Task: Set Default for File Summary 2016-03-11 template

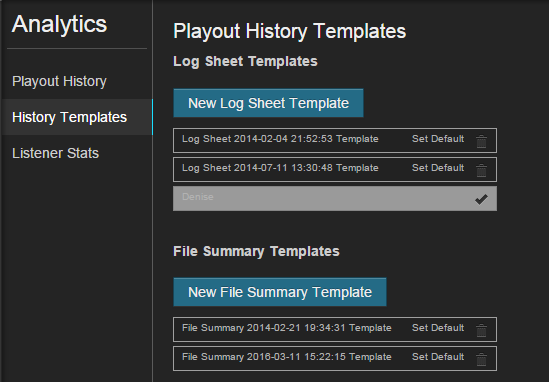Action: (x=438, y=357)
